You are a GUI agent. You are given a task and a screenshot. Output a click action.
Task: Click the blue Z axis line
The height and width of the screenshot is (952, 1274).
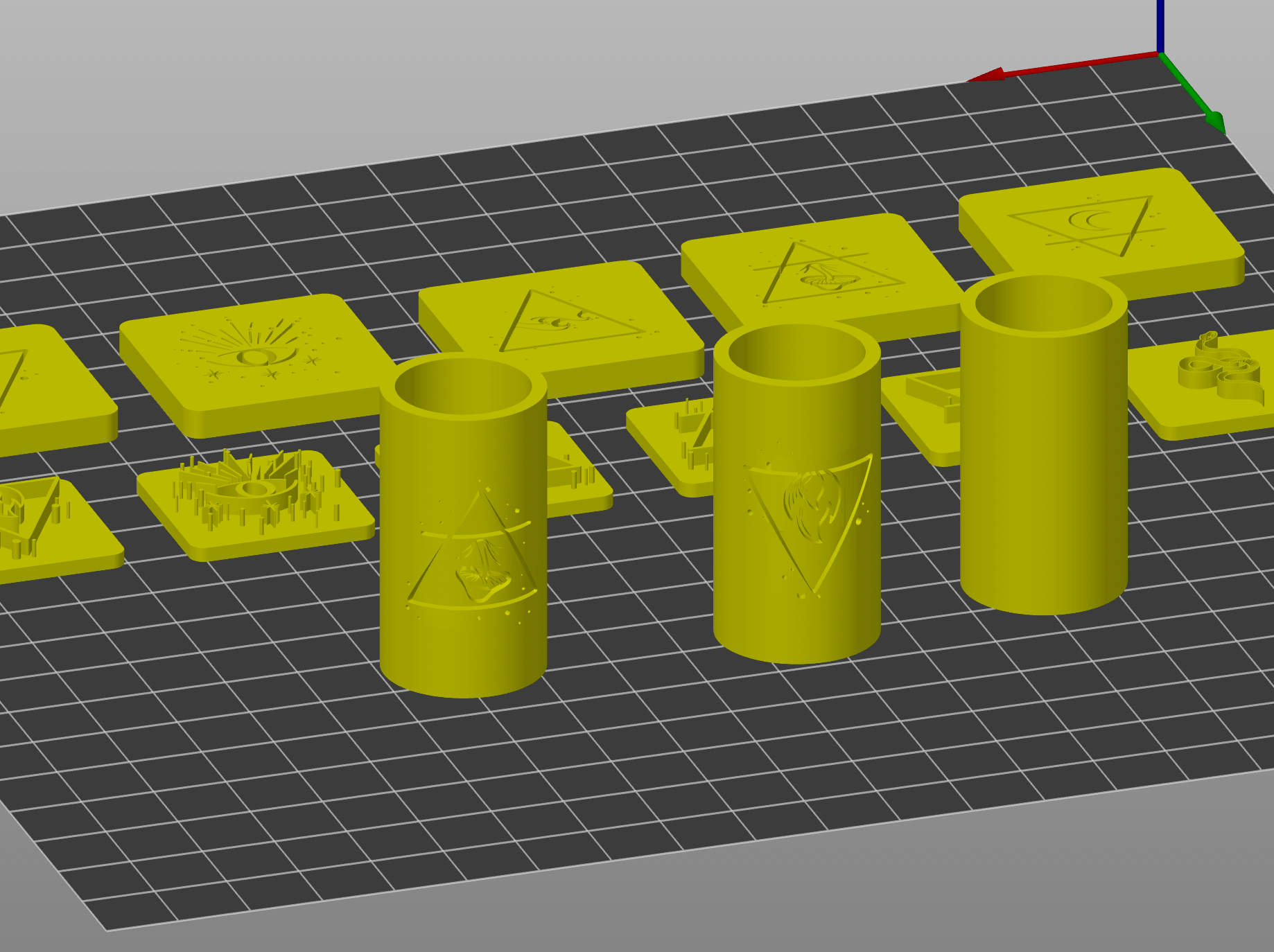click(x=1160, y=24)
